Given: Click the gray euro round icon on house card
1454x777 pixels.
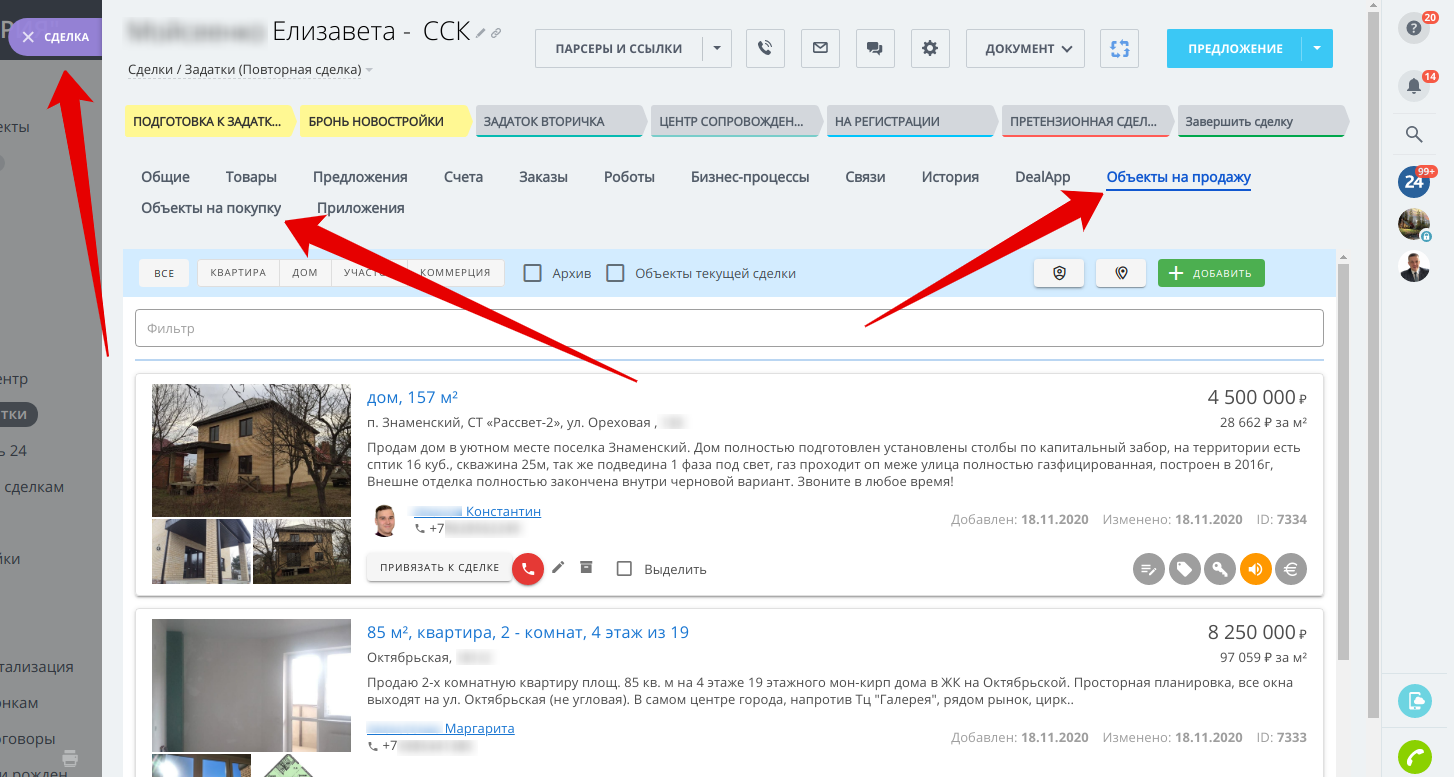Looking at the screenshot, I should click(1291, 569).
